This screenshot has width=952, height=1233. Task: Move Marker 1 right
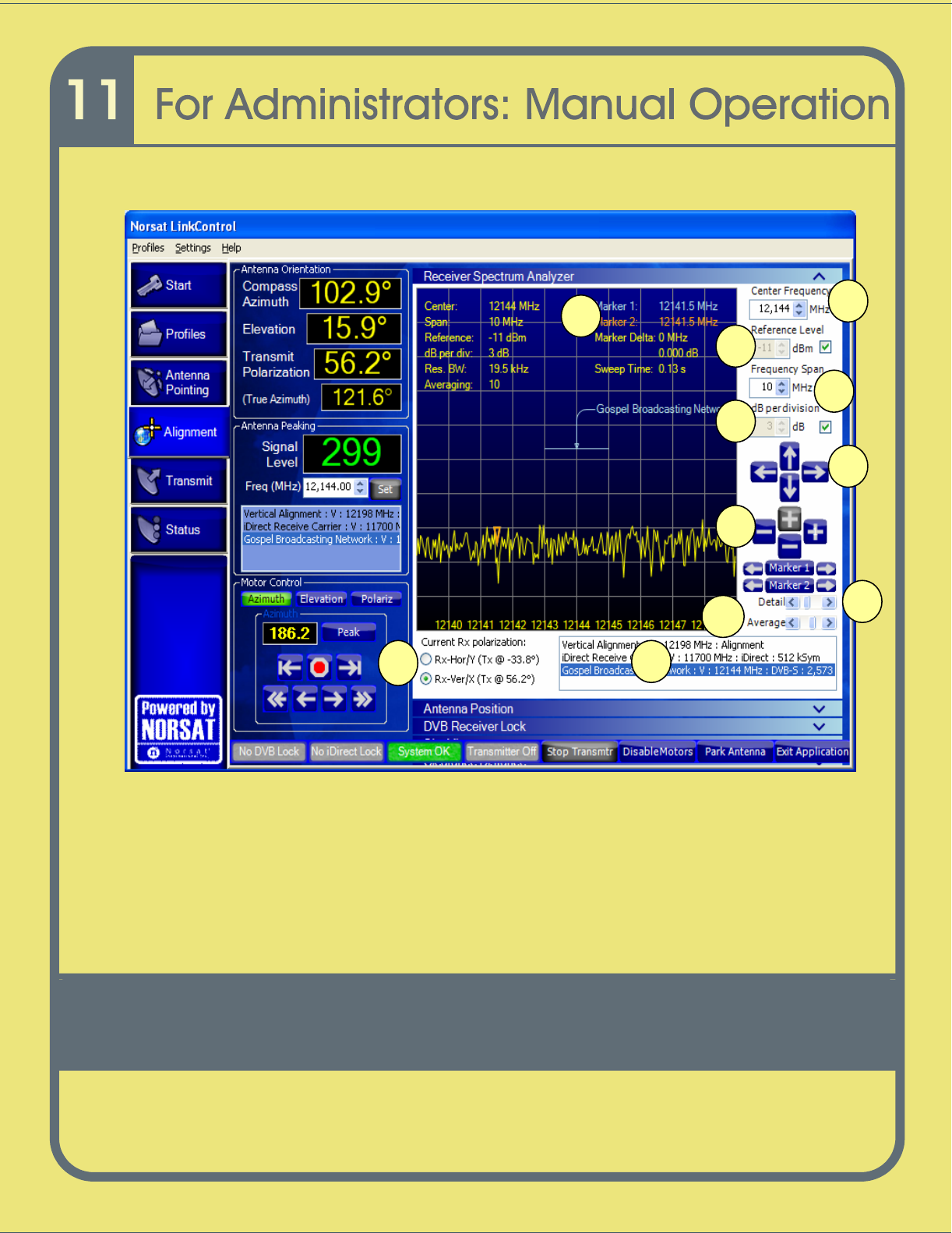pos(827,569)
